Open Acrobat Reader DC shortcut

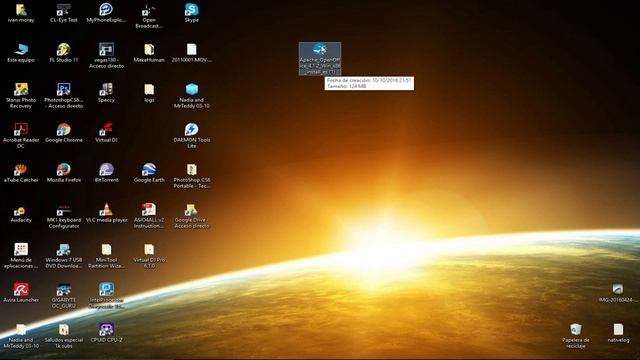coord(21,130)
